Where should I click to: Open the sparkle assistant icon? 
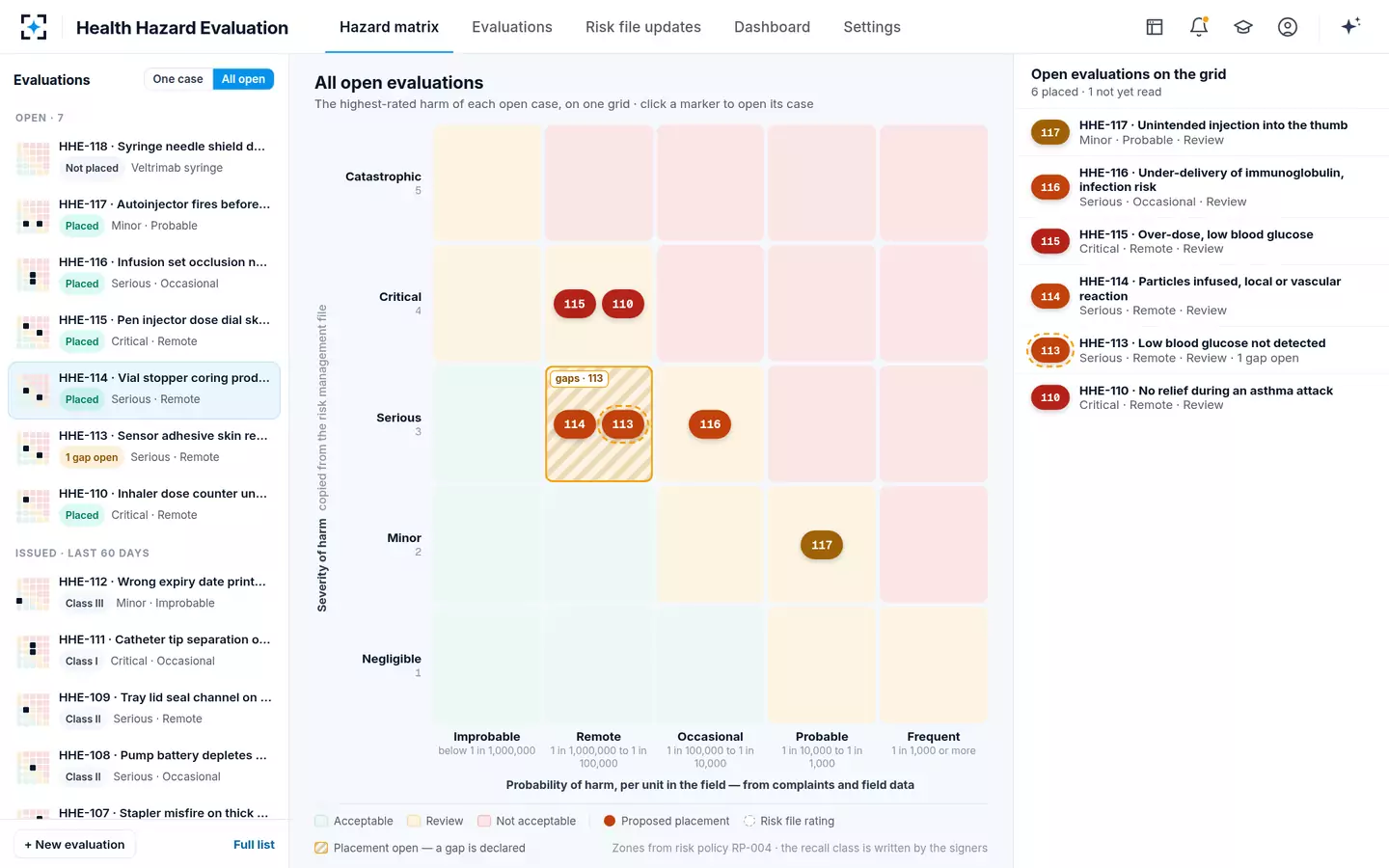click(1350, 26)
